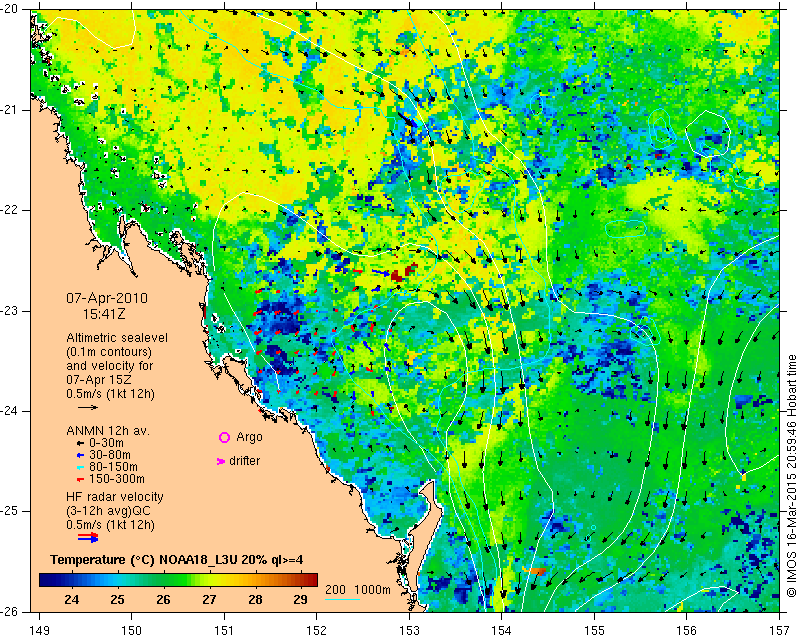
Task: Click the longitude axis label 152
Action: coord(317,630)
